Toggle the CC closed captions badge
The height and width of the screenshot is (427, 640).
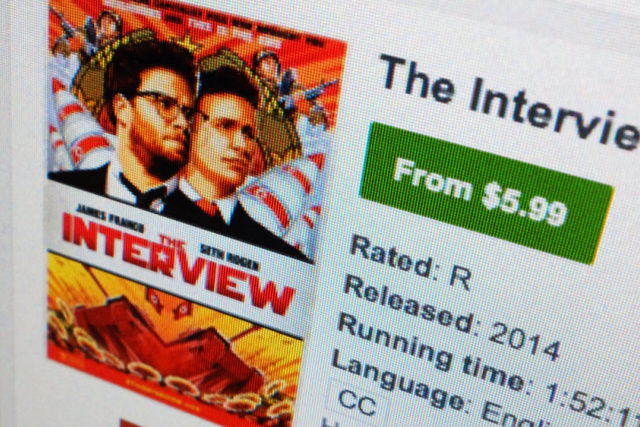(357, 401)
